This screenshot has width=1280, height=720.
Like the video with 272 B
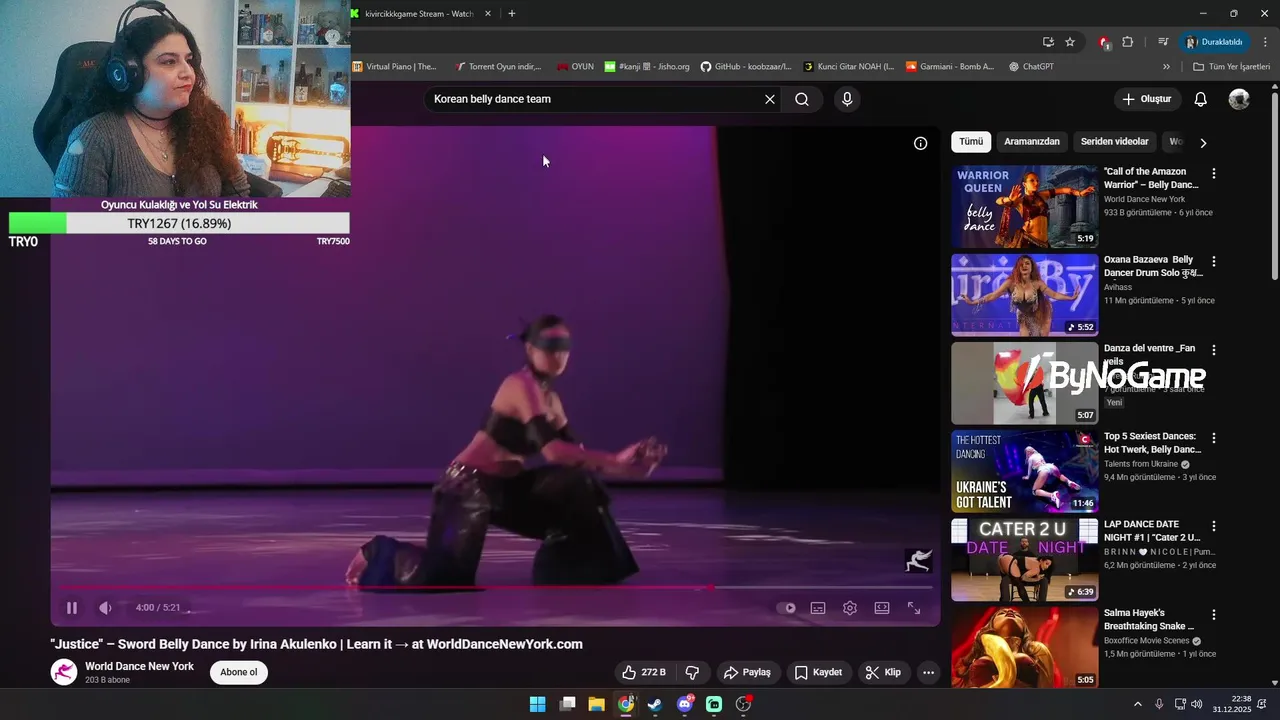644,672
